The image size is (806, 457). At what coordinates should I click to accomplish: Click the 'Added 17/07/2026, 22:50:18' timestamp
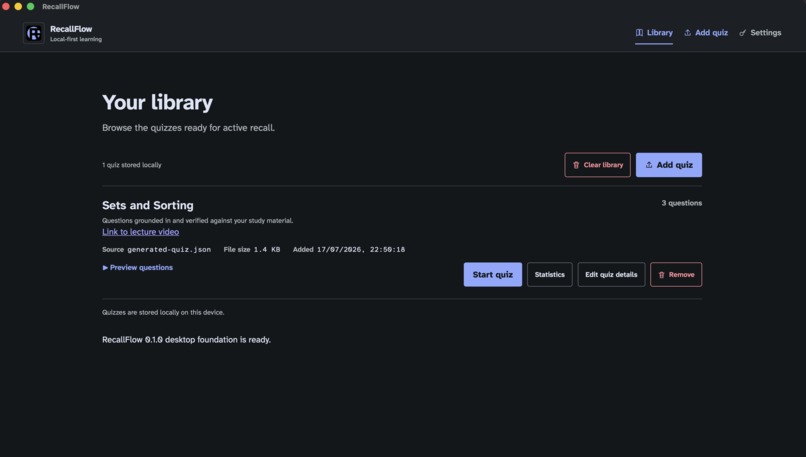pos(349,249)
